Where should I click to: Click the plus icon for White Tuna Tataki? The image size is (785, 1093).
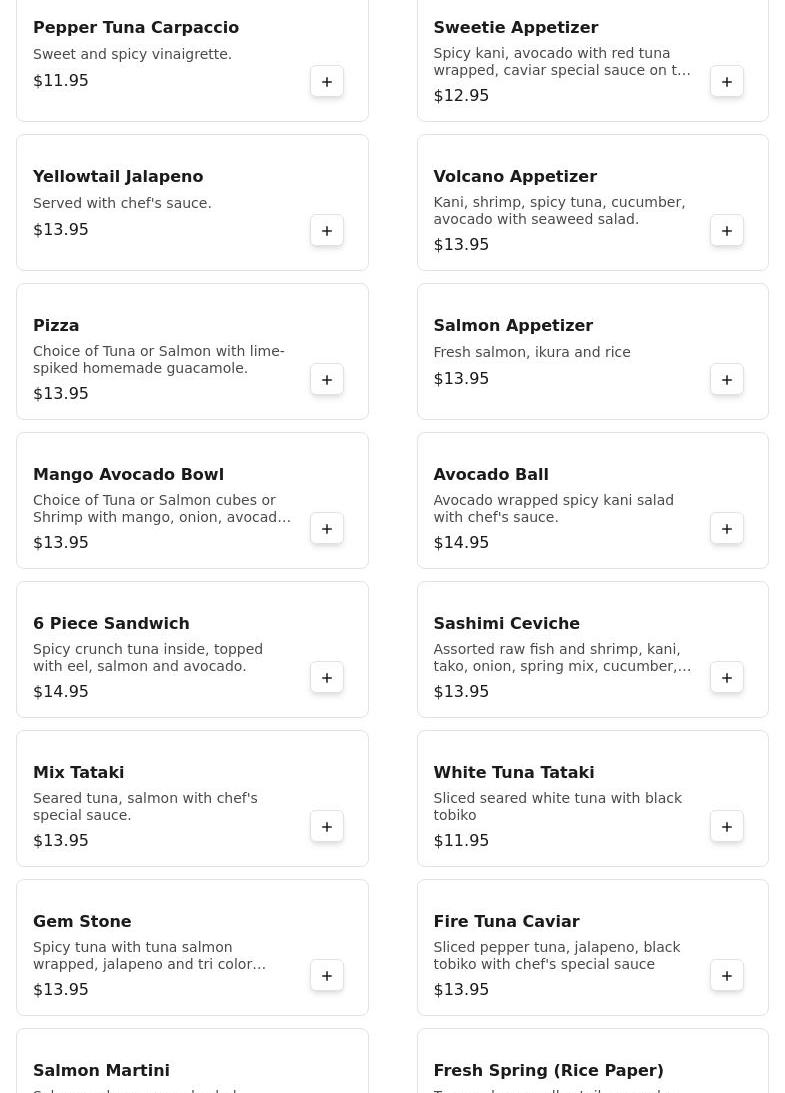[x=727, y=827]
